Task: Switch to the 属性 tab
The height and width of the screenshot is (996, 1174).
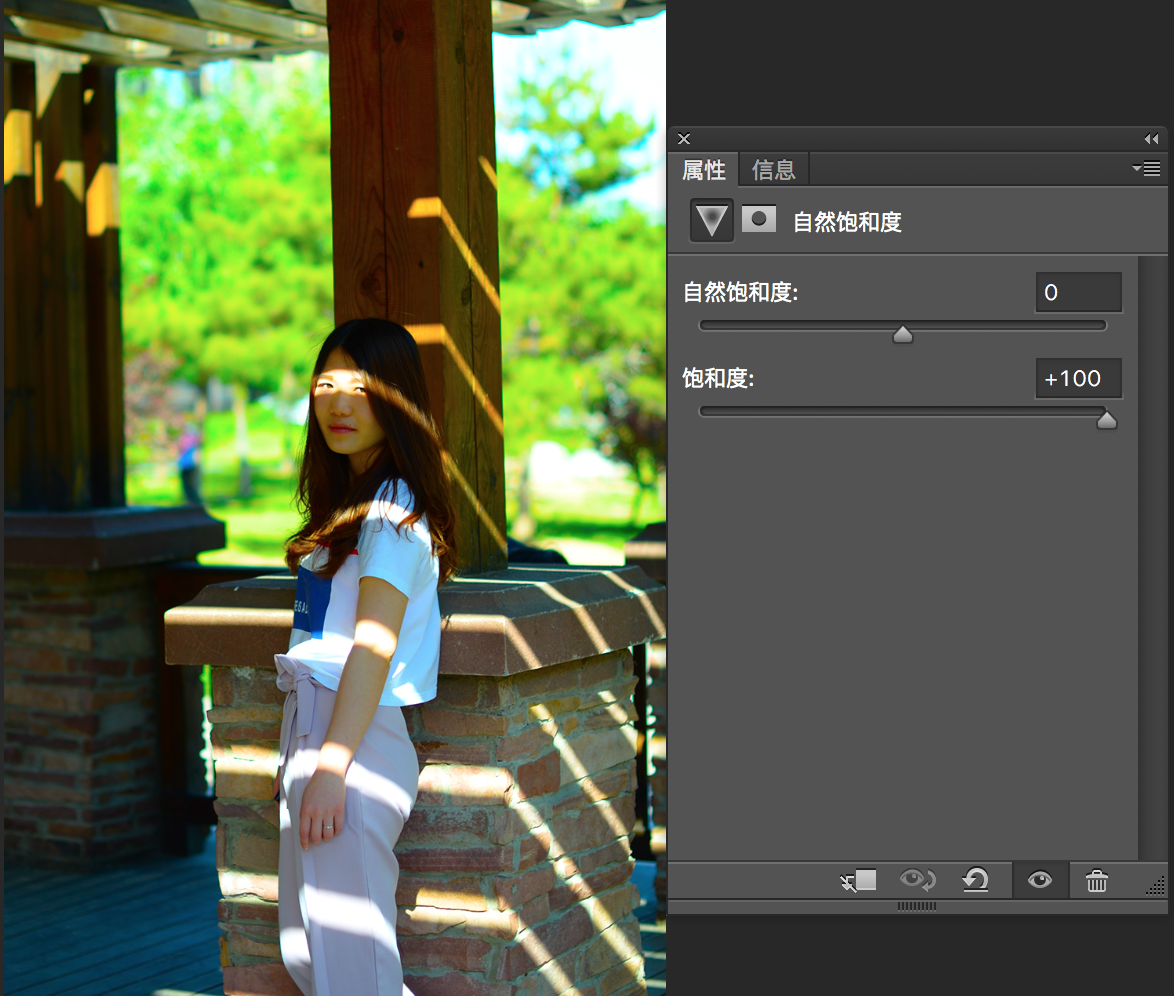Action: pos(704,170)
